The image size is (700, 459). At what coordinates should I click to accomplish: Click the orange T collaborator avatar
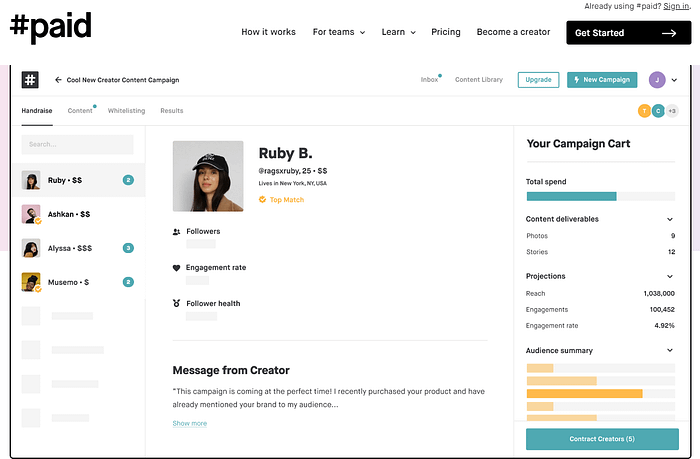(x=644, y=111)
